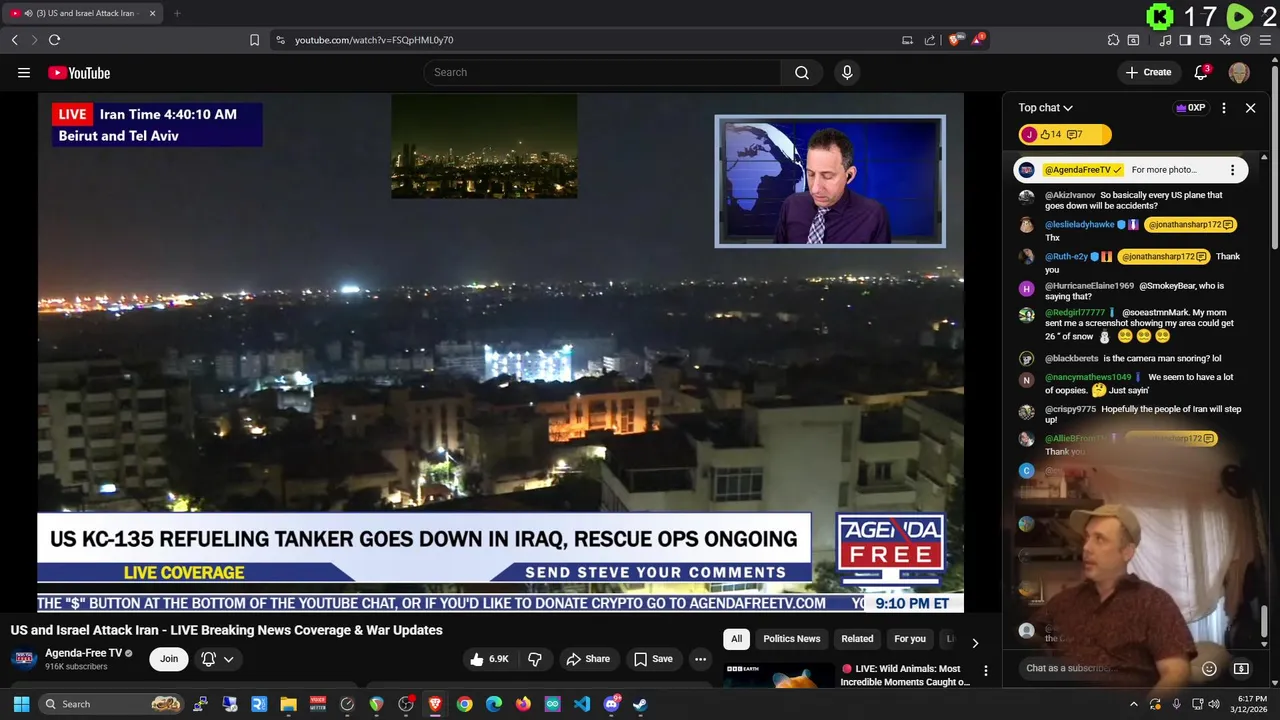Image resolution: width=1280 pixels, height=720 pixels.
Task: Open the Brave VPN shield icon
Action: pos(1245,40)
